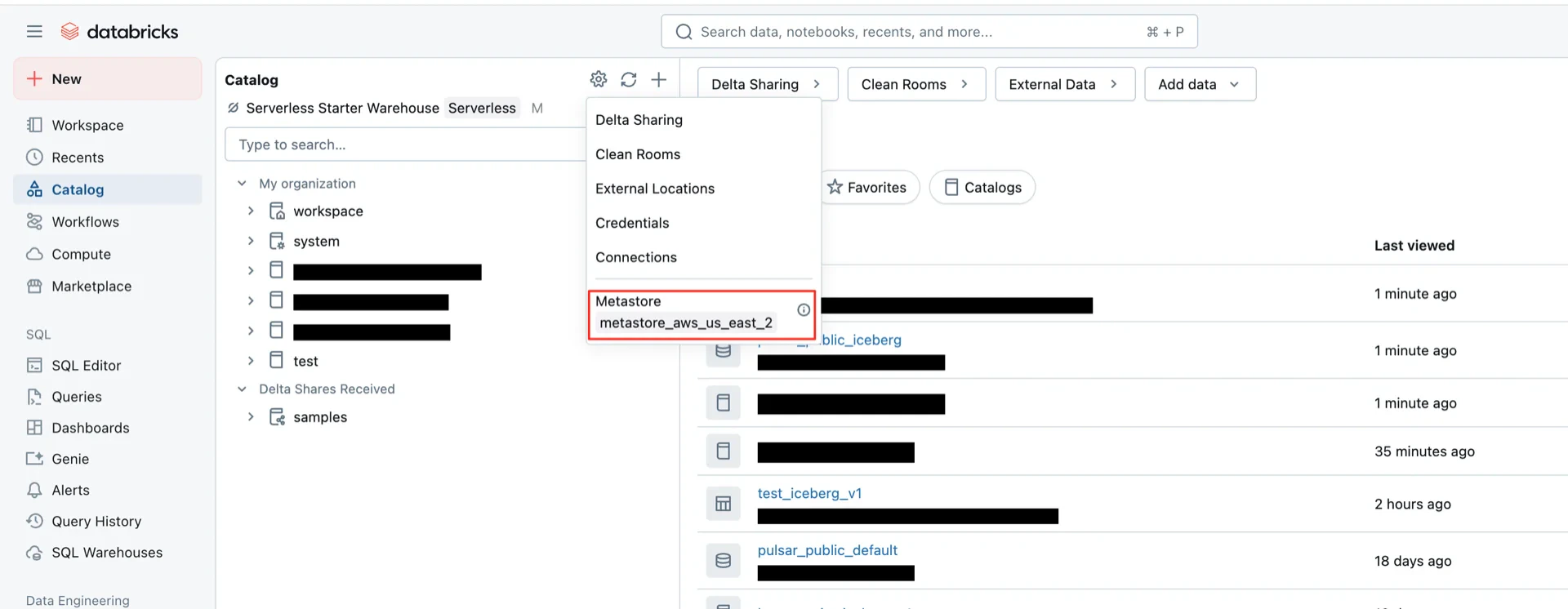The width and height of the screenshot is (1568, 609).
Task: Collapse the Delta Shares Received section
Action: [x=242, y=389]
